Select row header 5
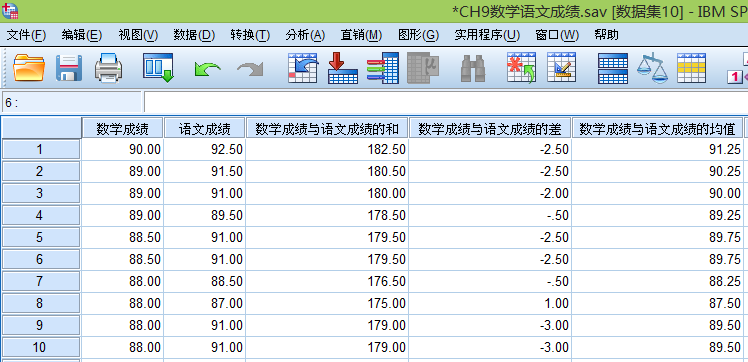The width and height of the screenshot is (748, 362). (41, 238)
